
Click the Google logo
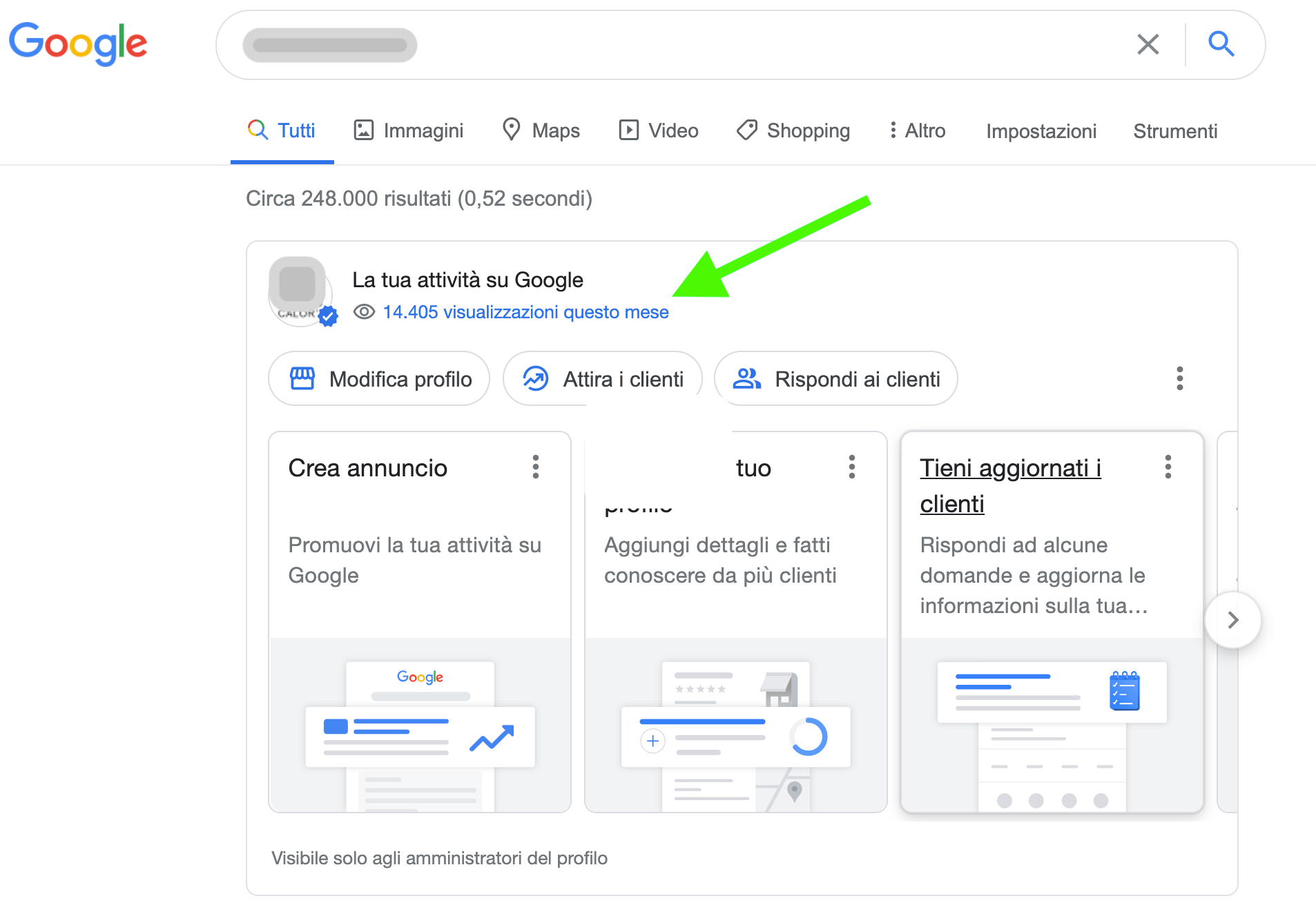(x=77, y=43)
